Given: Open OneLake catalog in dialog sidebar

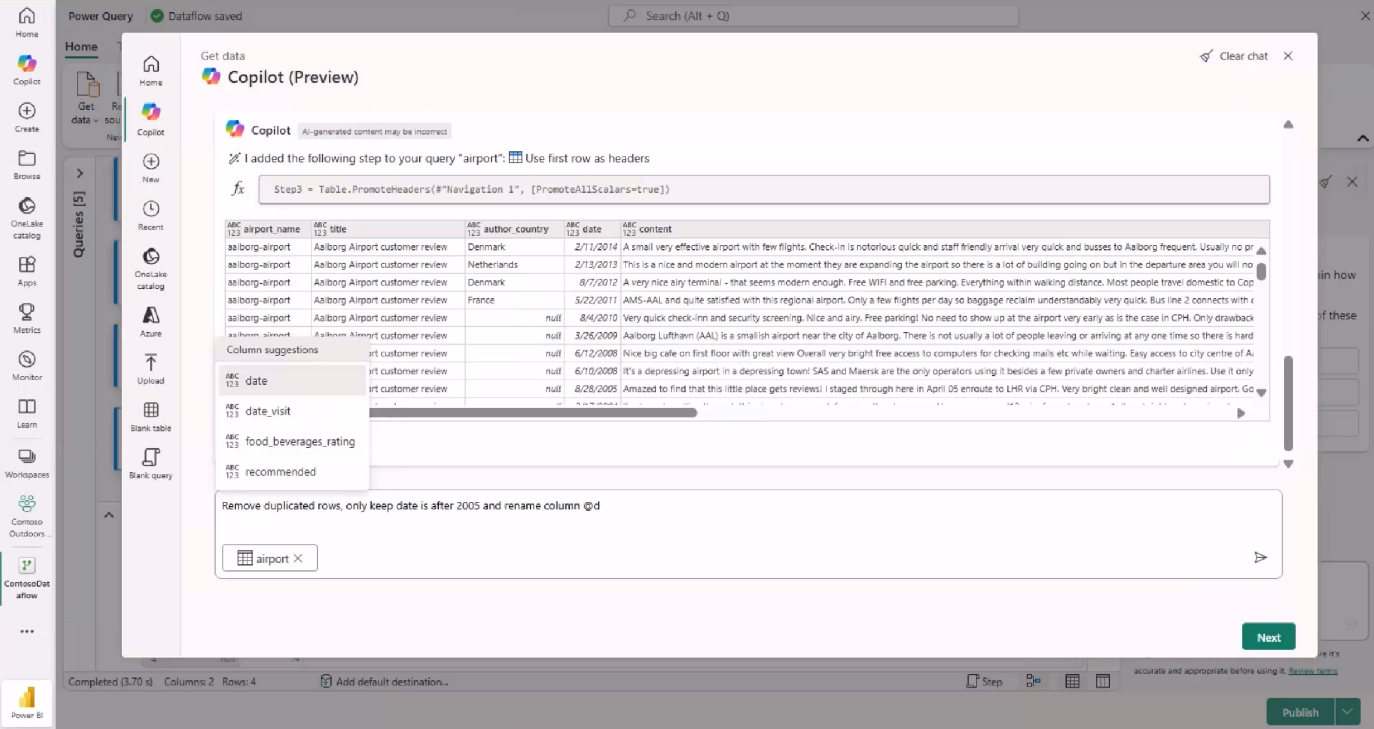Looking at the screenshot, I should click(151, 267).
